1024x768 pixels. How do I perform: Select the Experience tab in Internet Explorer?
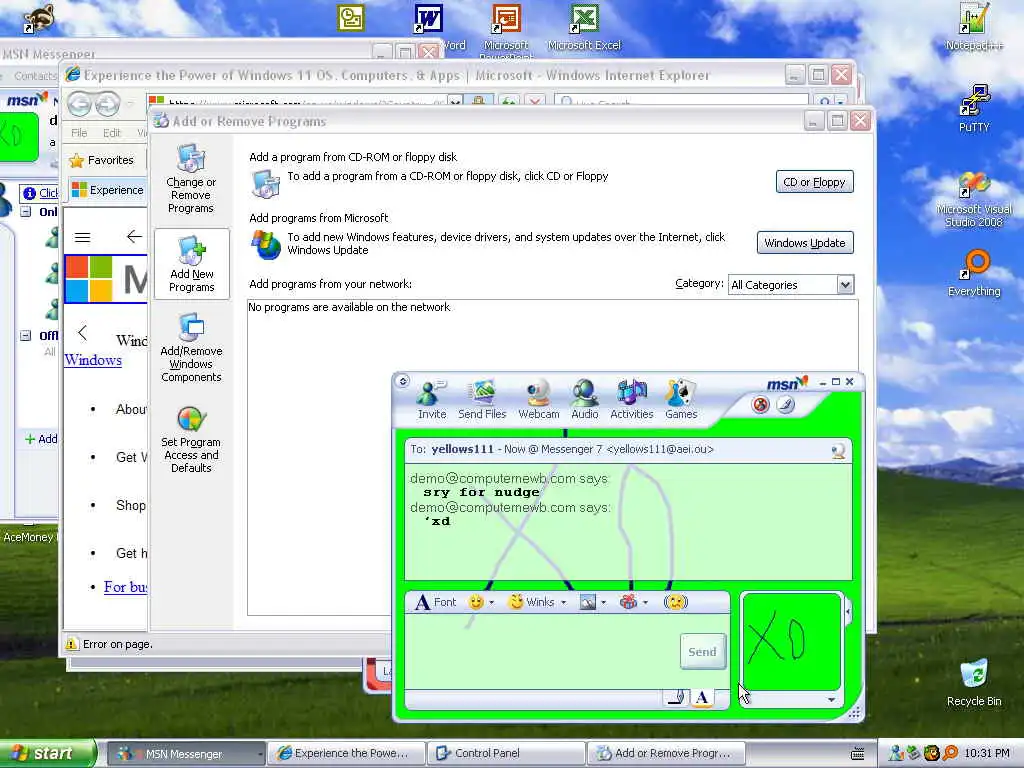[x=108, y=190]
